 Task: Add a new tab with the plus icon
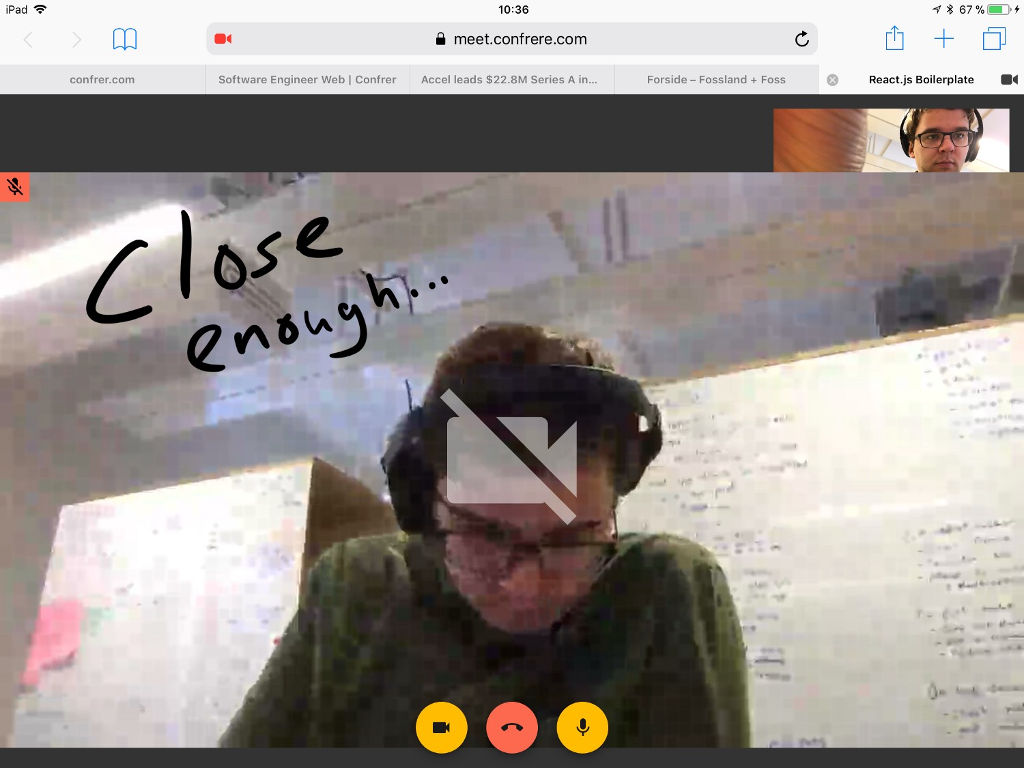point(944,39)
